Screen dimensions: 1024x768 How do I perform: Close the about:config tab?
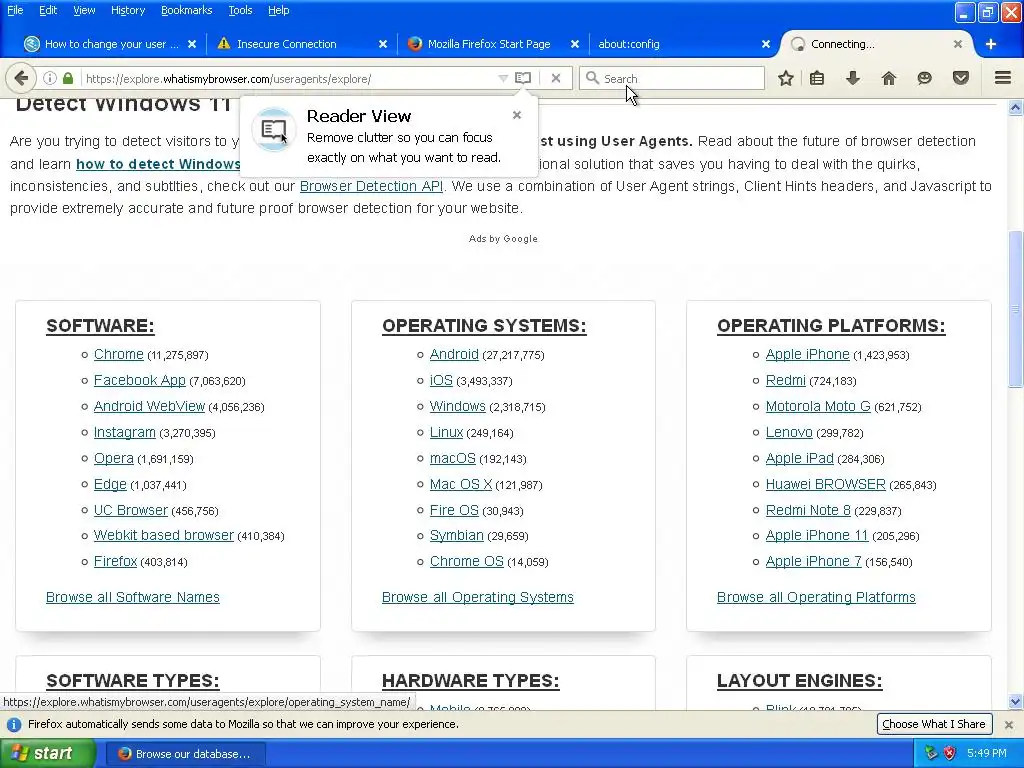coord(766,44)
